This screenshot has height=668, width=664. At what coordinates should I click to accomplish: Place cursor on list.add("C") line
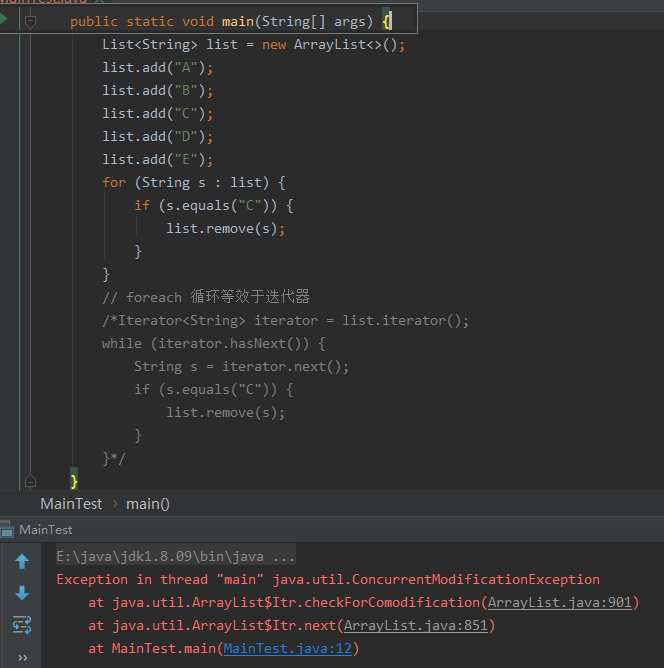(x=158, y=113)
